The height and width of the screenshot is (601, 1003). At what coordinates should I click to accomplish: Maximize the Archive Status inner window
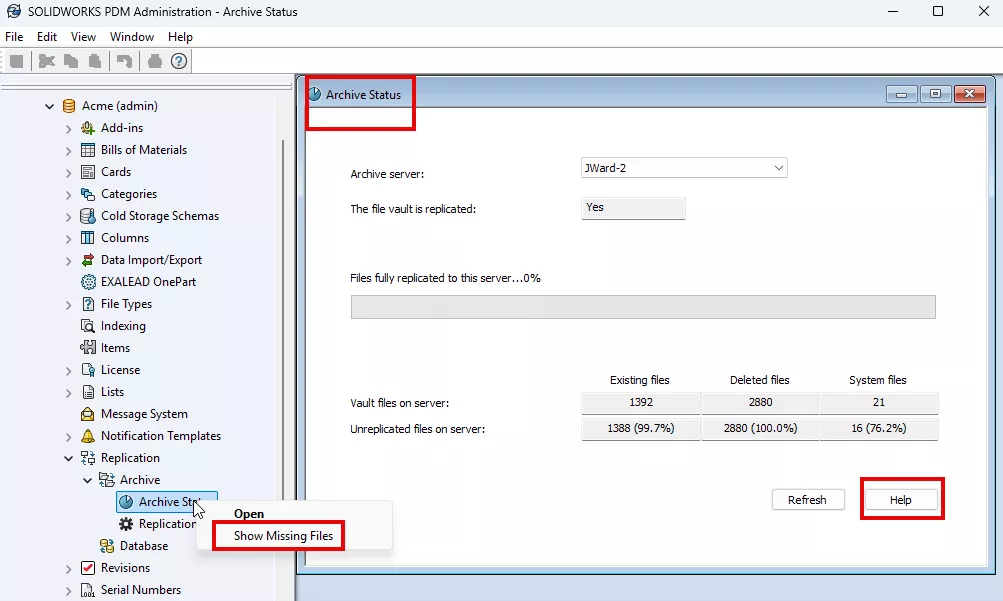pyautogui.click(x=935, y=95)
